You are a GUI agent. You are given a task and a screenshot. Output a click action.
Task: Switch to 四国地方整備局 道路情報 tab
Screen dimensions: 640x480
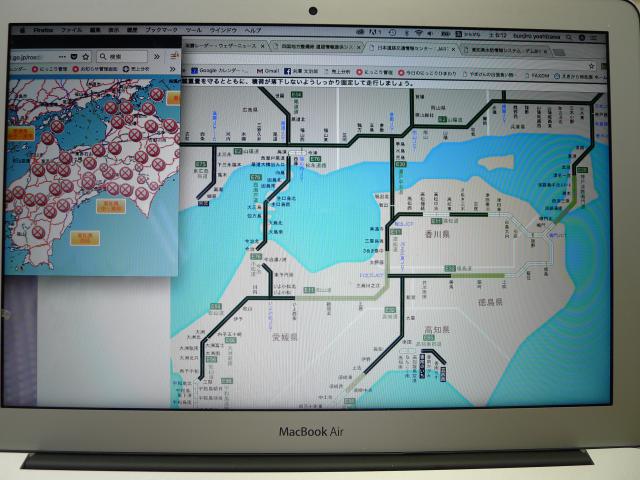(x=315, y=47)
